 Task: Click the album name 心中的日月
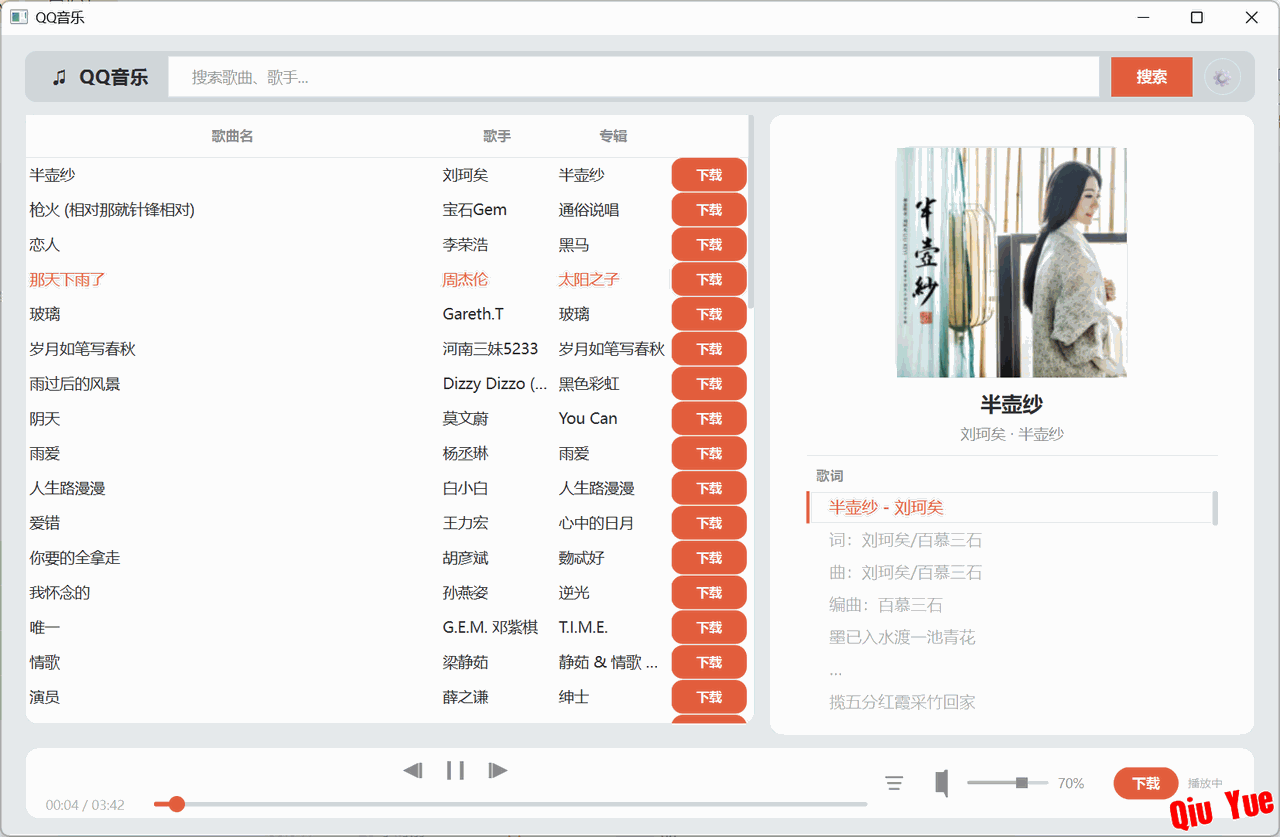click(597, 523)
